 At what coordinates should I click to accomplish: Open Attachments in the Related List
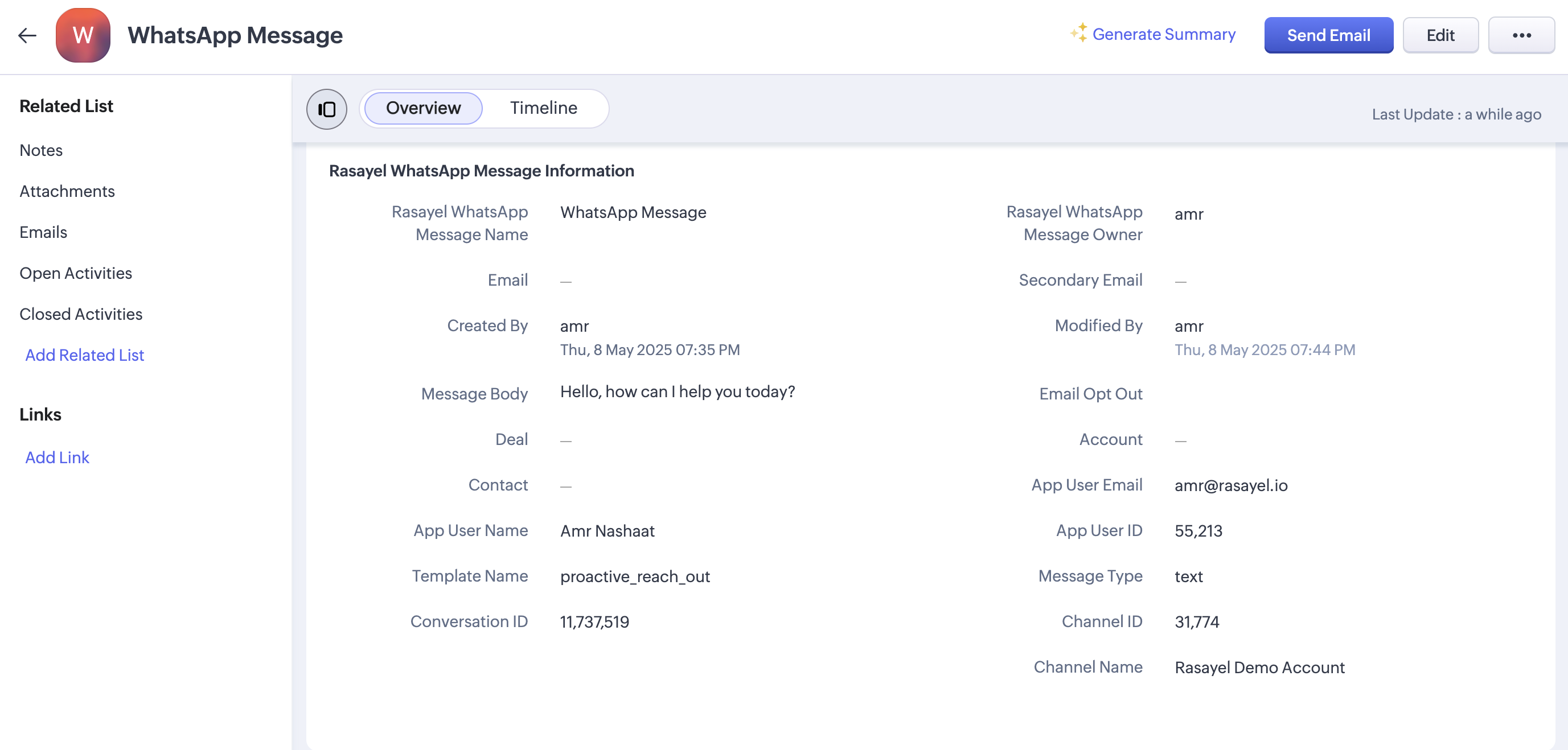[67, 191]
